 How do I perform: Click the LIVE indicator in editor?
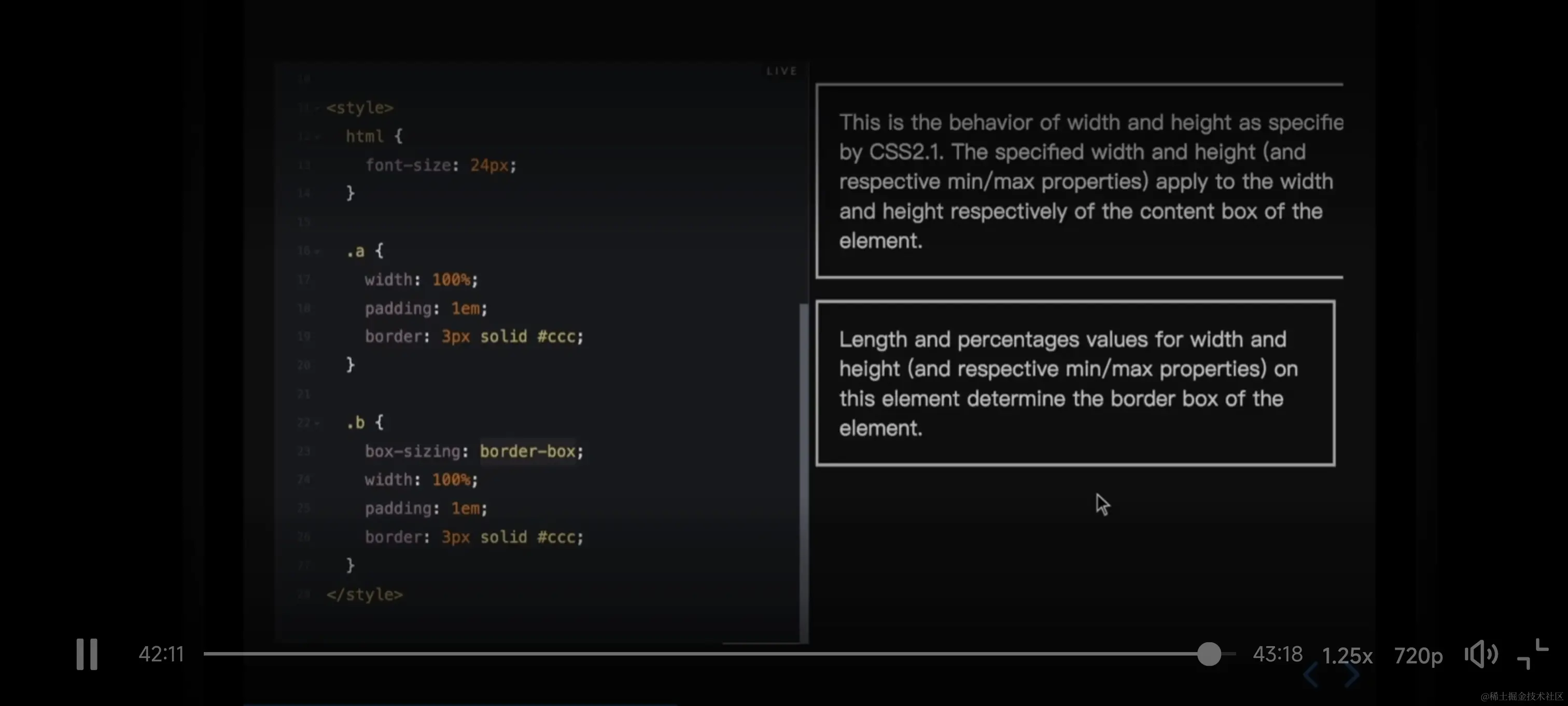pos(781,71)
